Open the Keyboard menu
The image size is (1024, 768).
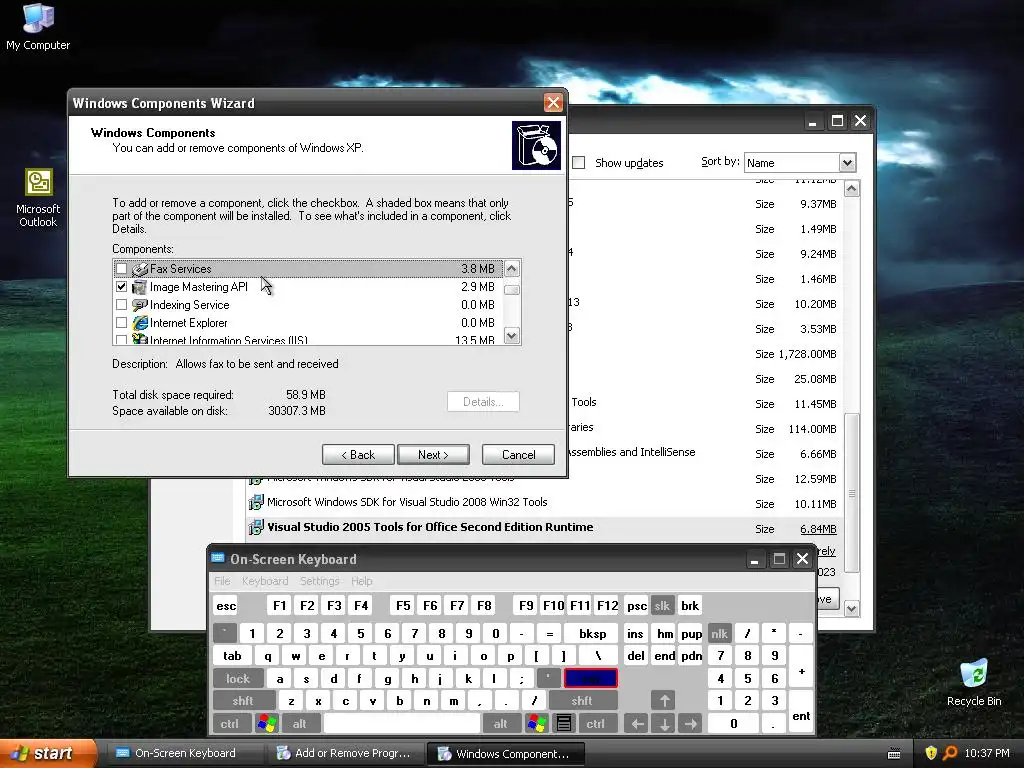coord(264,581)
